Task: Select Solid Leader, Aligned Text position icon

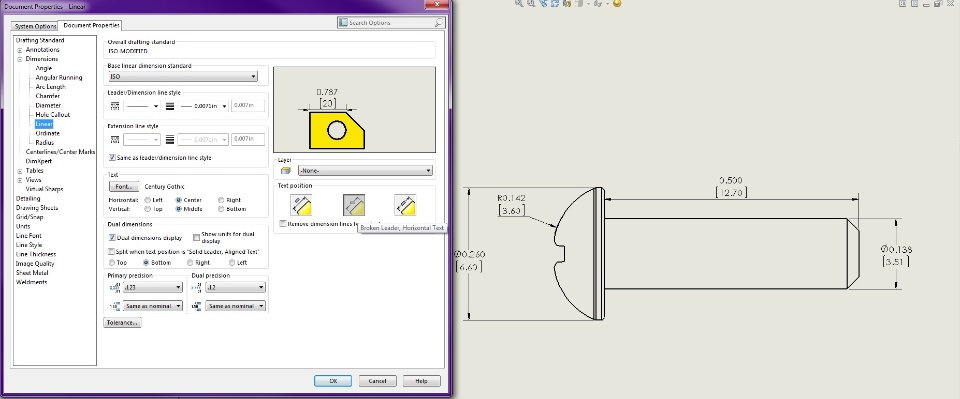Action: click(301, 205)
